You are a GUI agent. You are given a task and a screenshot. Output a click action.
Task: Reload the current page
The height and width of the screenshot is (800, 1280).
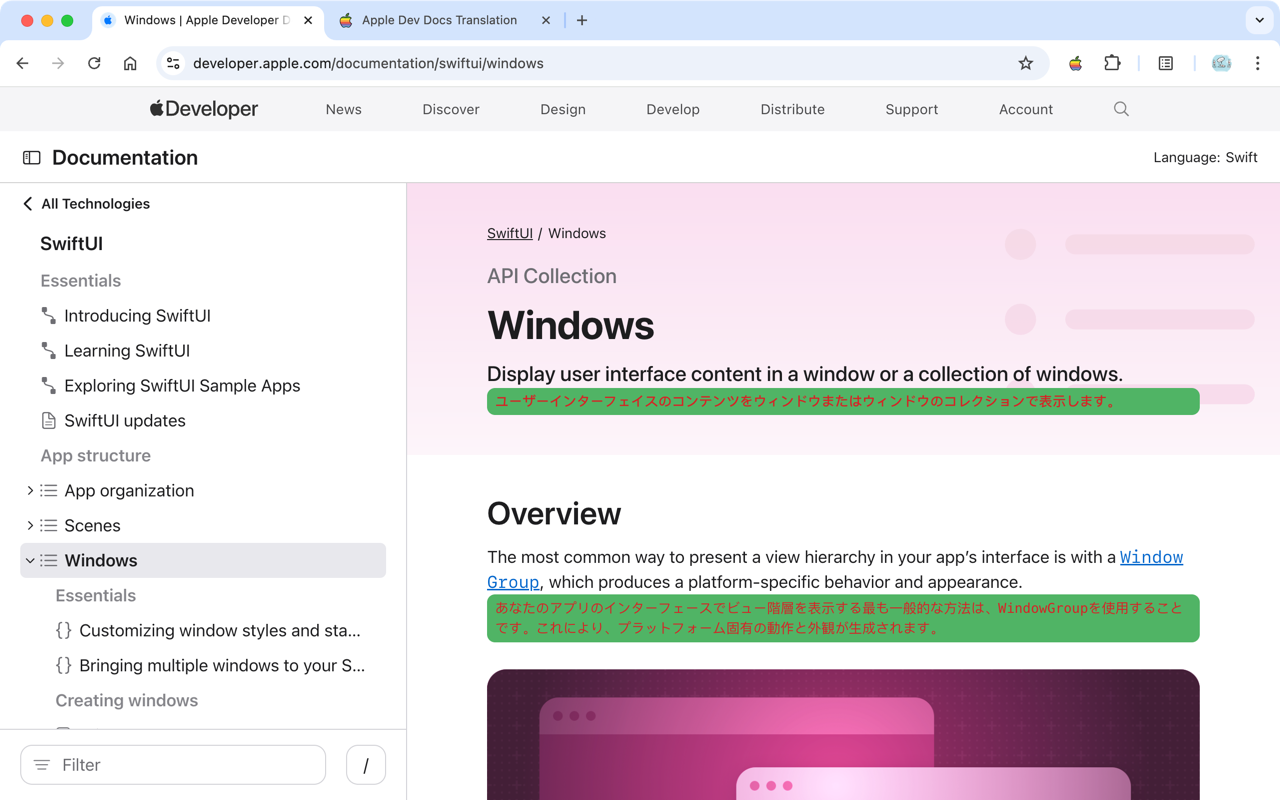pyautogui.click(x=94, y=63)
